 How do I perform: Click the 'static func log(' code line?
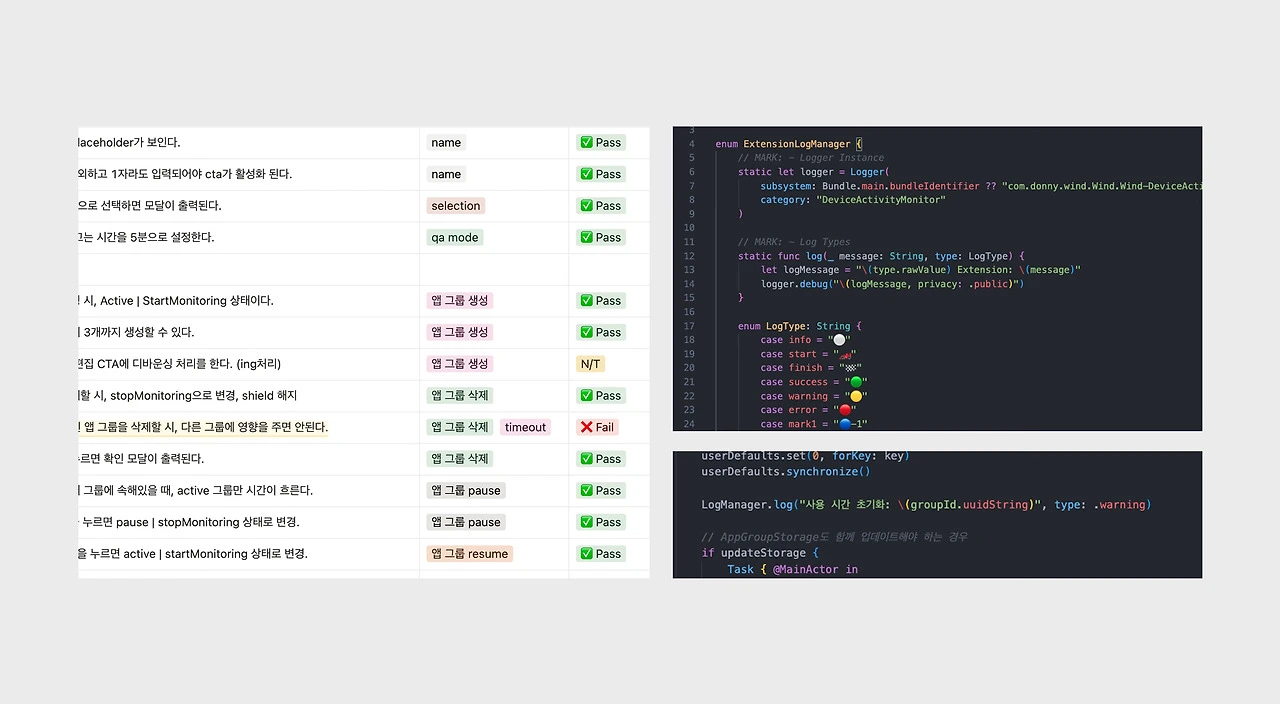(x=882, y=256)
